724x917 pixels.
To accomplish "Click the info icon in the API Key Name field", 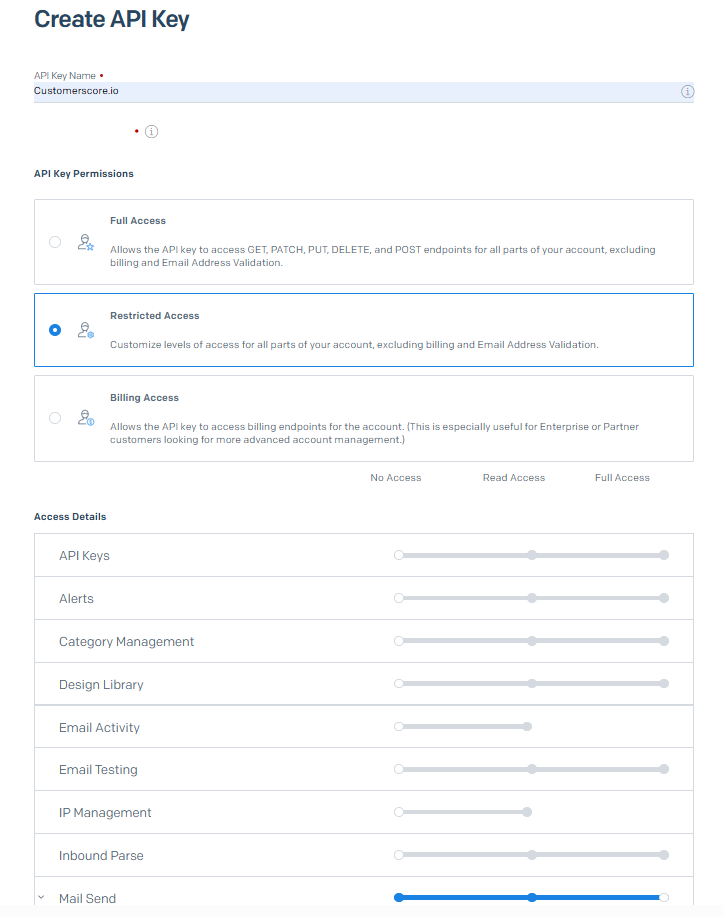I will (x=687, y=91).
